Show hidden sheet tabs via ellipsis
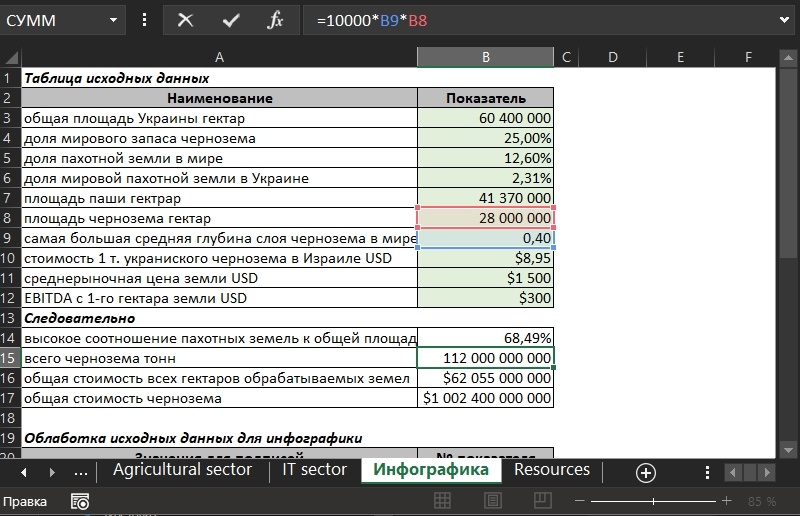800x516 pixels. tap(81, 472)
